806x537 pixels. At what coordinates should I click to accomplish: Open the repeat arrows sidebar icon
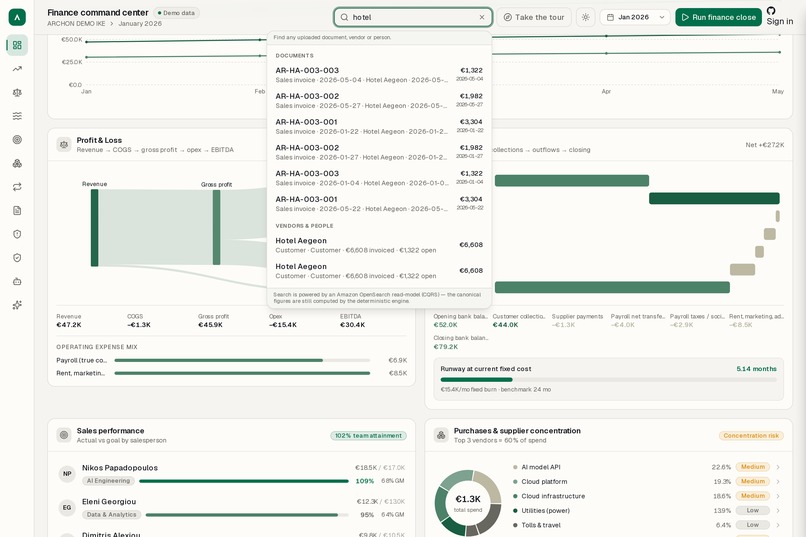pos(17,187)
